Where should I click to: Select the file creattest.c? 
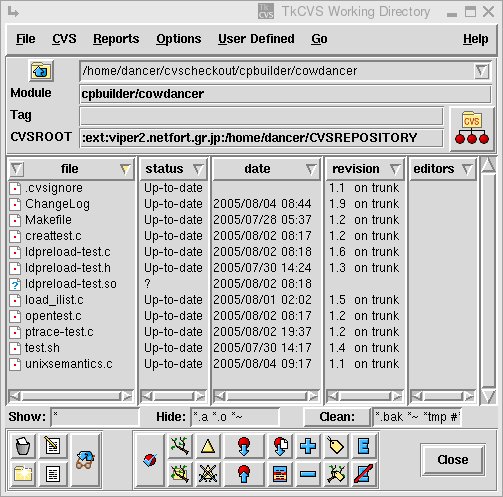pos(53,236)
